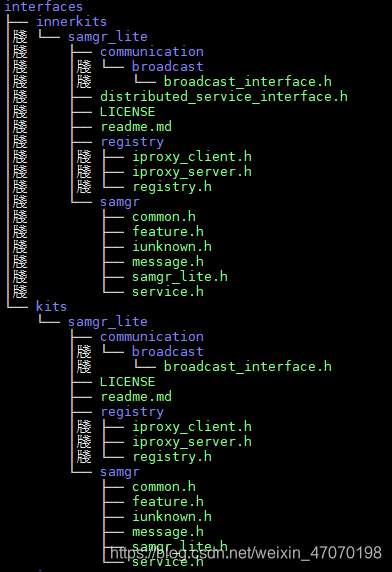Select readme.md under kits
This screenshot has width=392, height=572.
point(136,397)
